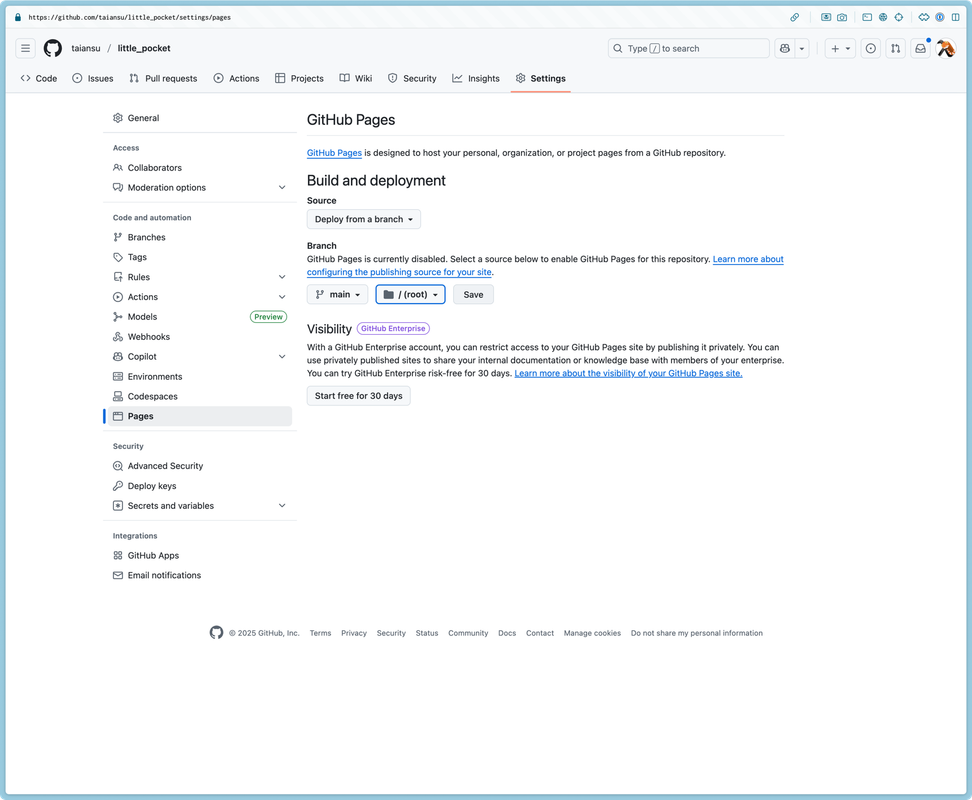Open Email notifications in sidebar

point(200,576)
